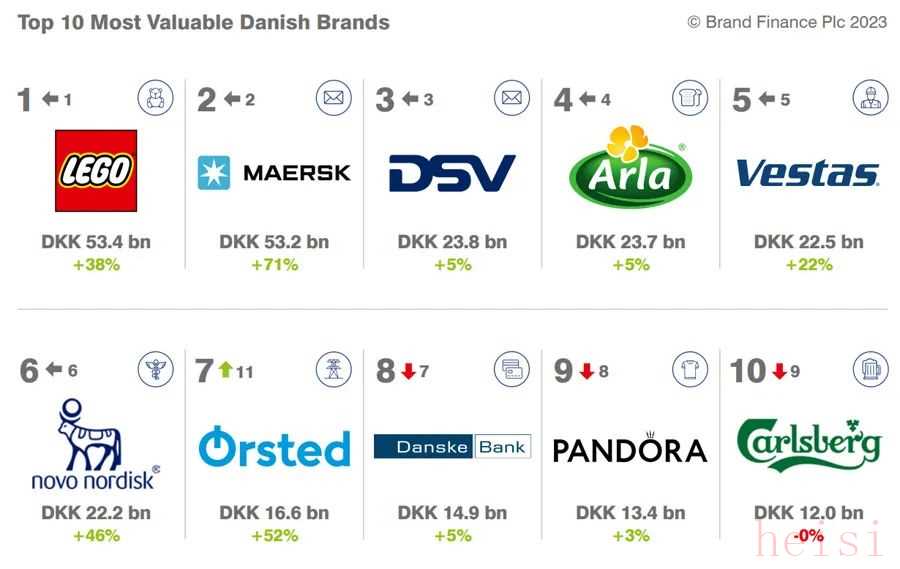Click the teddy bear toy icon beside LEGO
Viewport: 900px width, 569px height.
click(x=155, y=98)
